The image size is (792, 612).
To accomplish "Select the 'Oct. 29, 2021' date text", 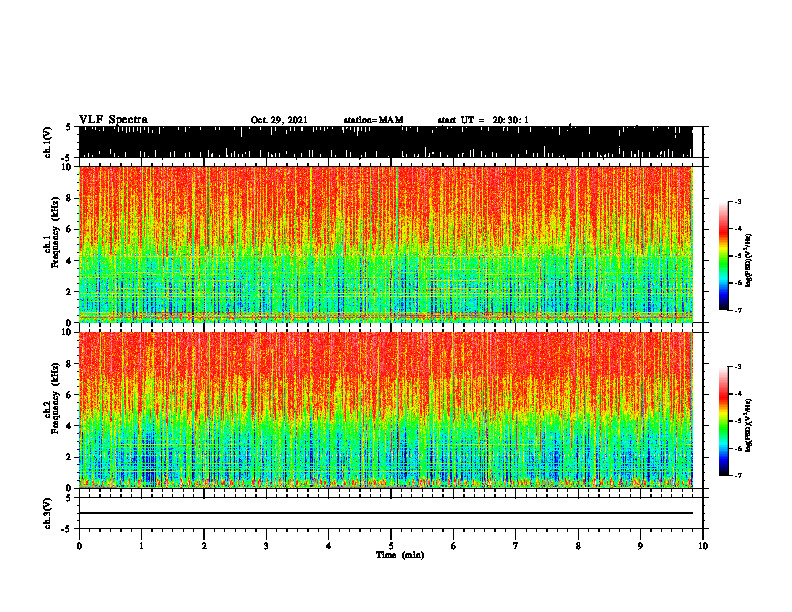I will [279, 120].
